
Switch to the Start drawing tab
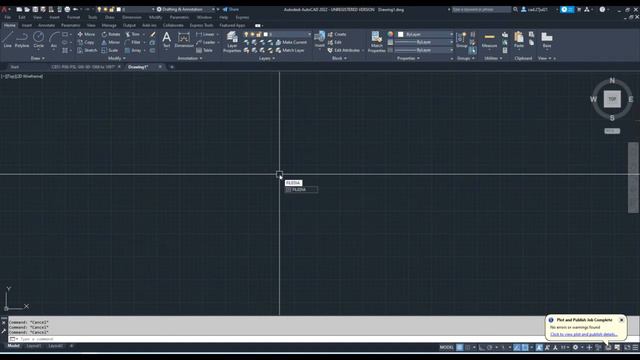click(x=15, y=67)
